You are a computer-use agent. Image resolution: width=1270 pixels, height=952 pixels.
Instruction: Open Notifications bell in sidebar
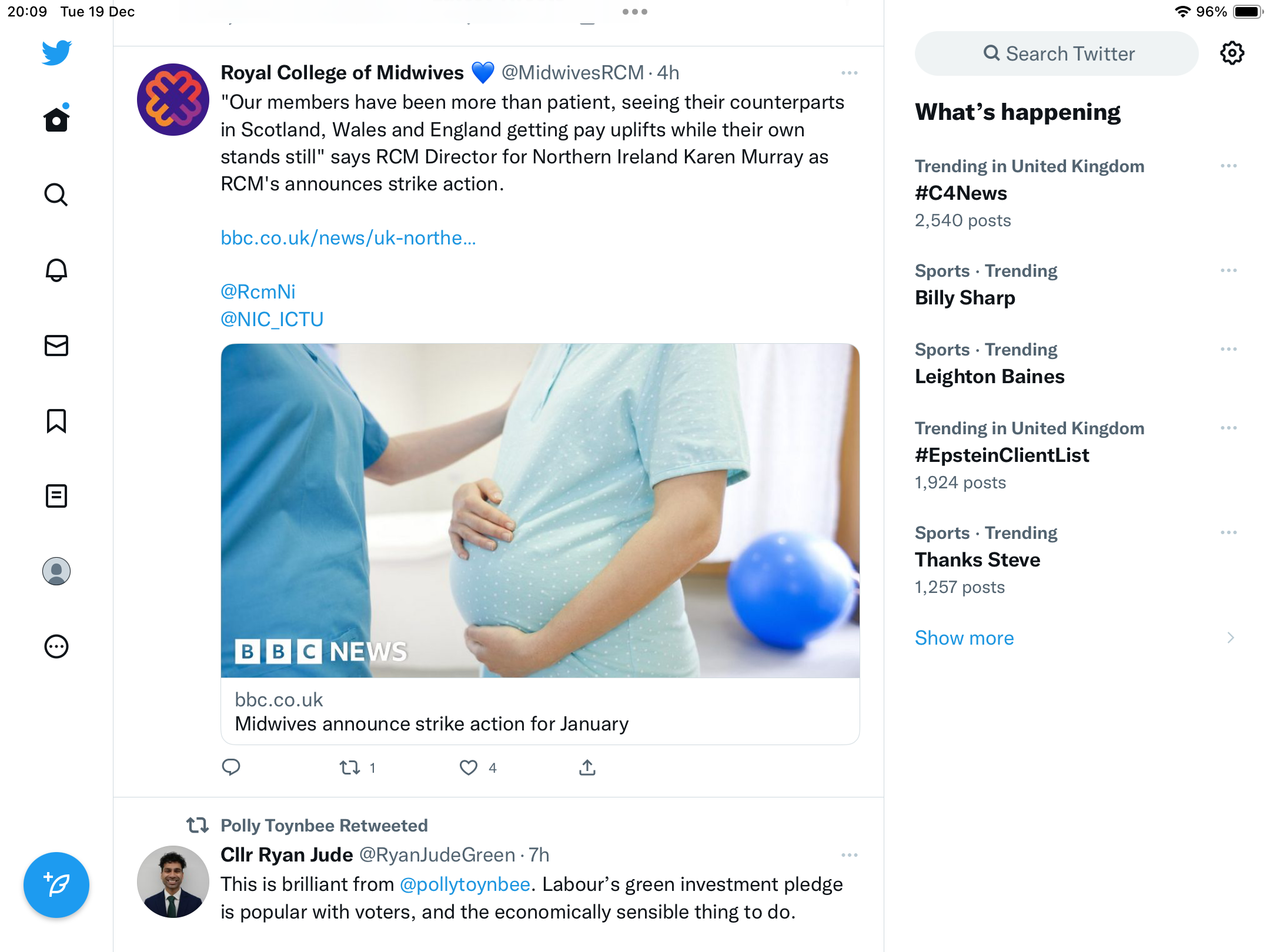click(56, 270)
